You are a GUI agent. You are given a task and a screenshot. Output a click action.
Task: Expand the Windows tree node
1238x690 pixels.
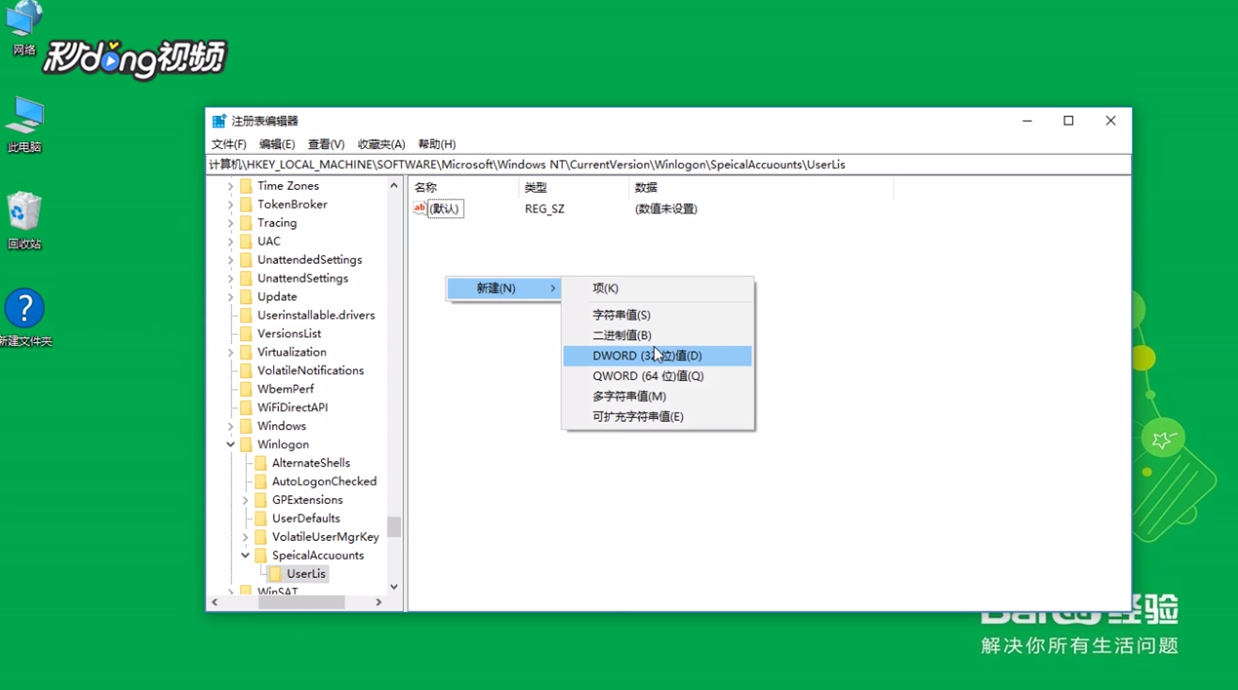tap(231, 426)
